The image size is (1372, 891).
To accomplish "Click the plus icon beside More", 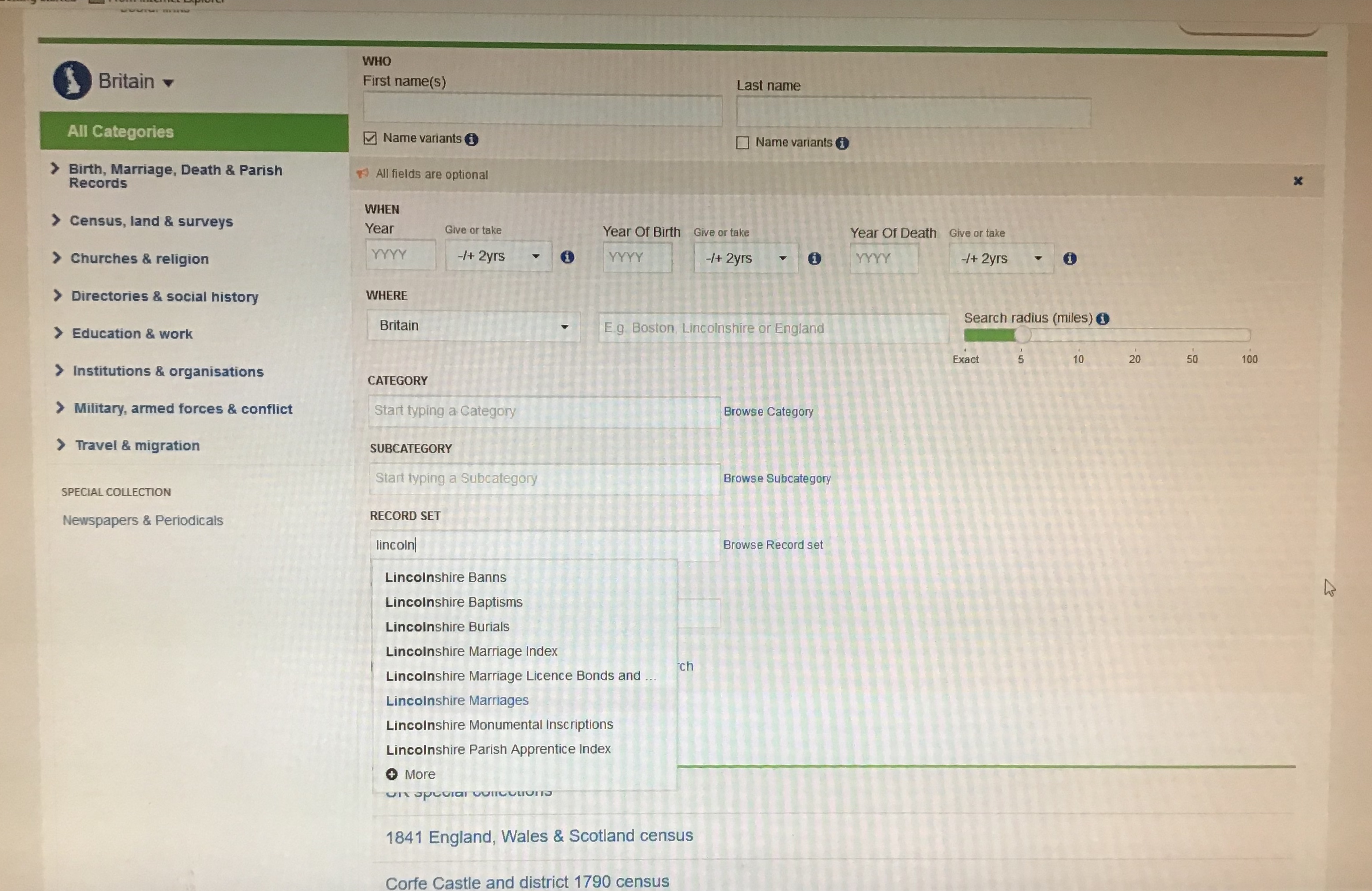I will coord(392,774).
